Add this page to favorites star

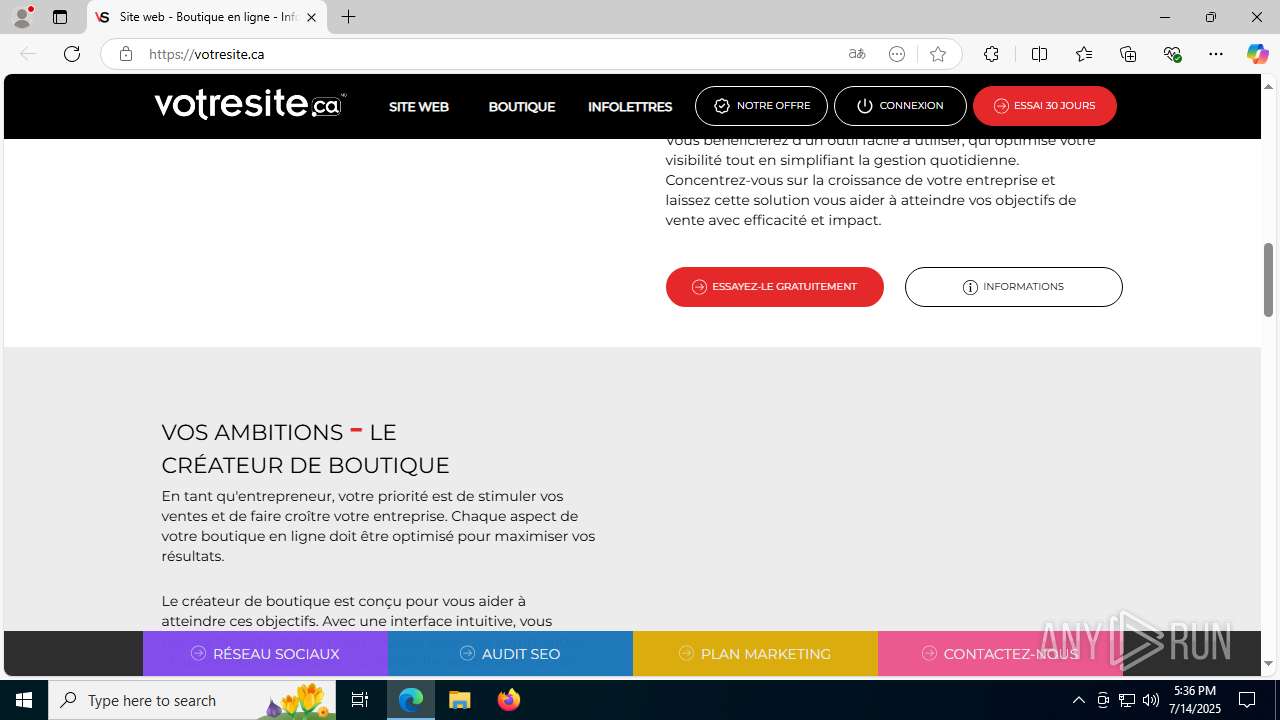tap(937, 54)
